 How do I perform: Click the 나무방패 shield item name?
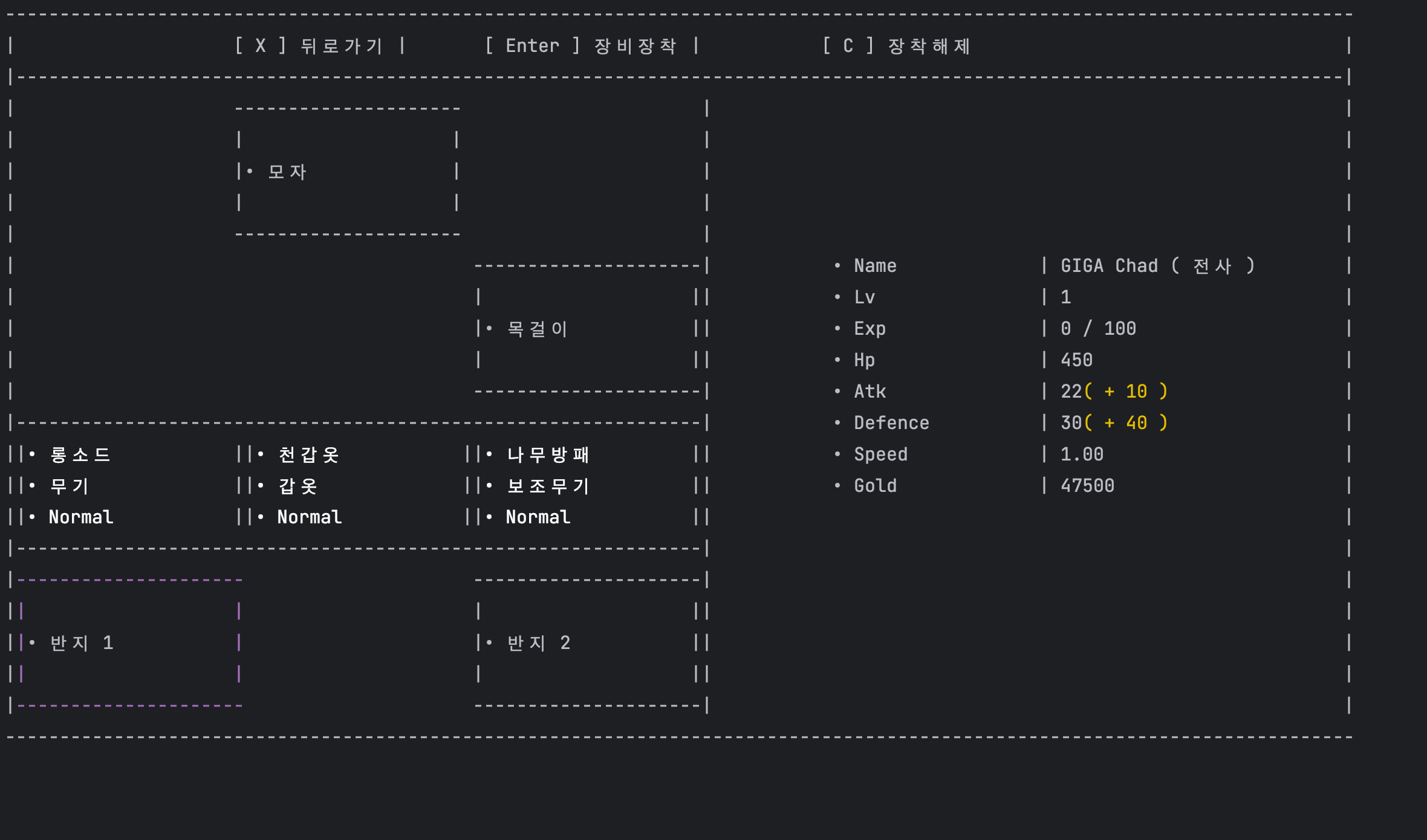click(x=548, y=454)
